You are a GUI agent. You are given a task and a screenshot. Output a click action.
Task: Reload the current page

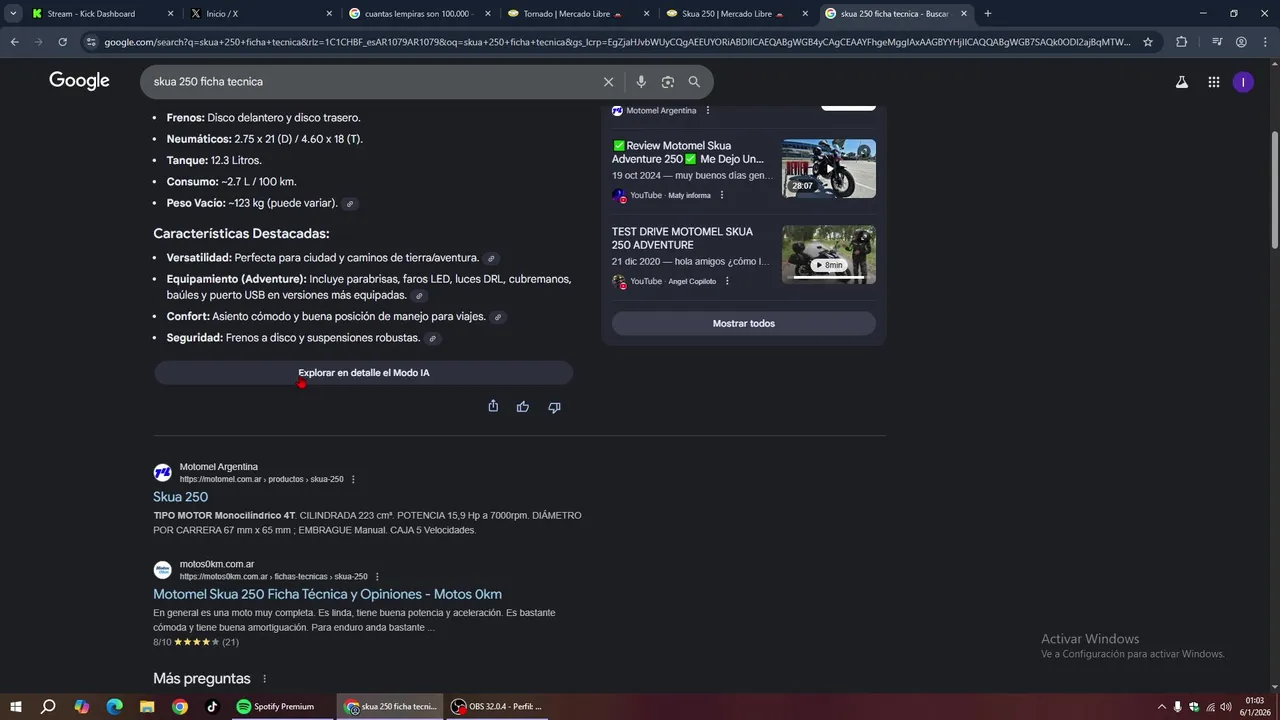point(62,42)
